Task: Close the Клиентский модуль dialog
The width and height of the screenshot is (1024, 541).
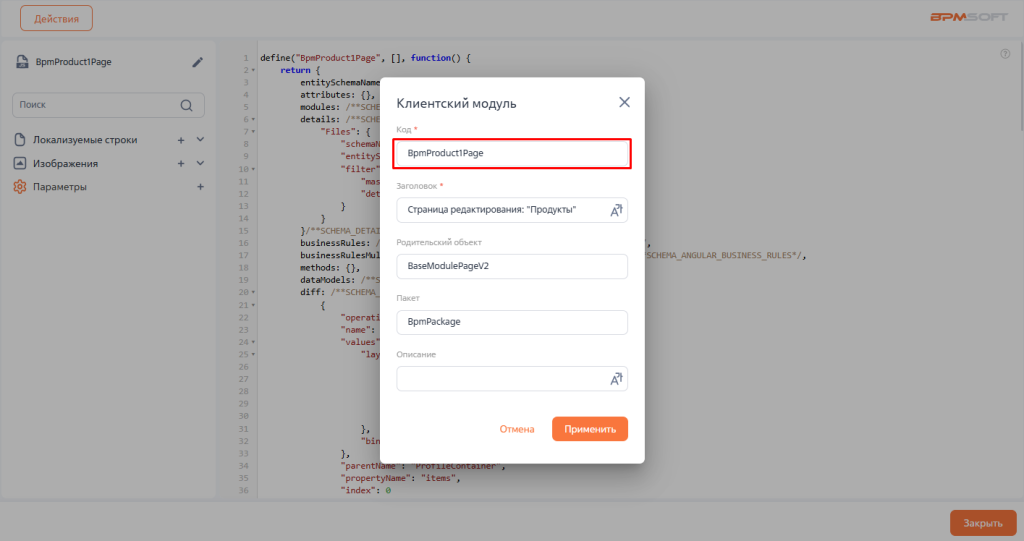Action: pos(624,102)
